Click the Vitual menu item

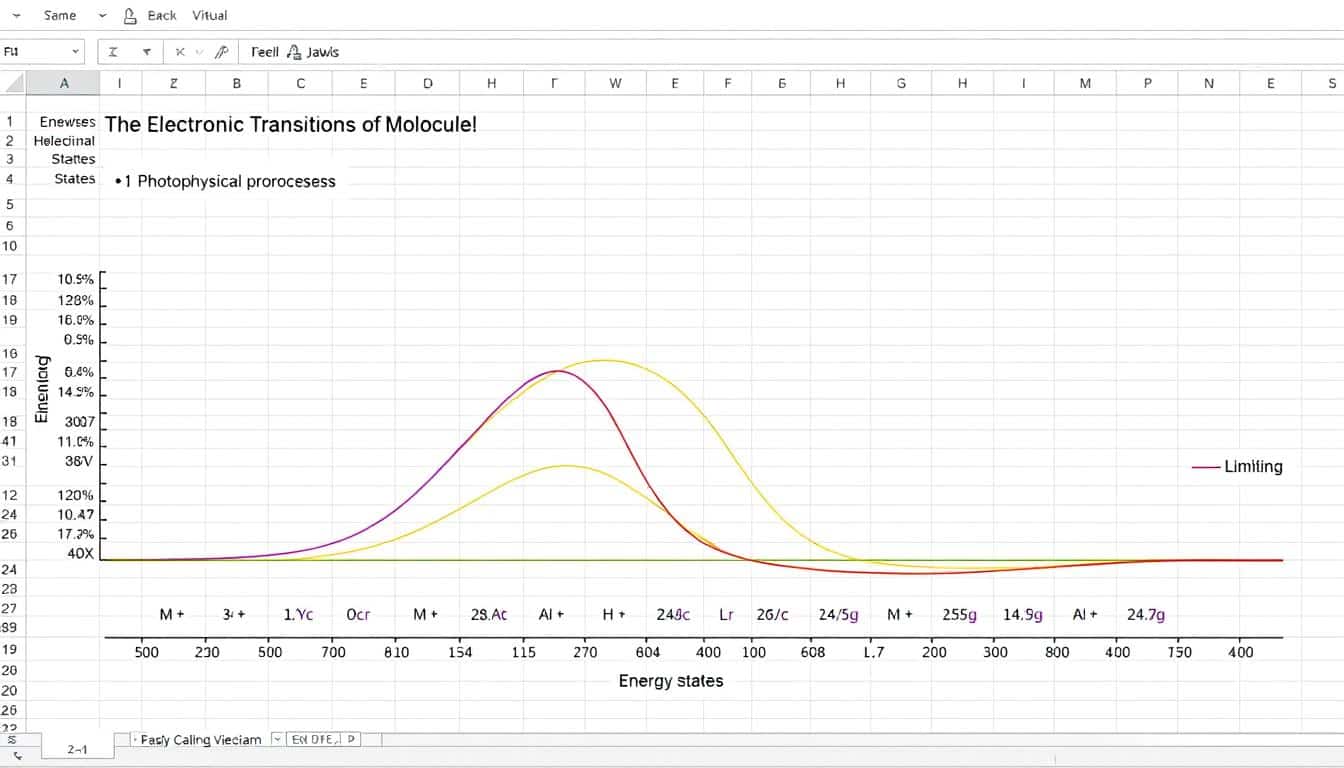(x=210, y=16)
